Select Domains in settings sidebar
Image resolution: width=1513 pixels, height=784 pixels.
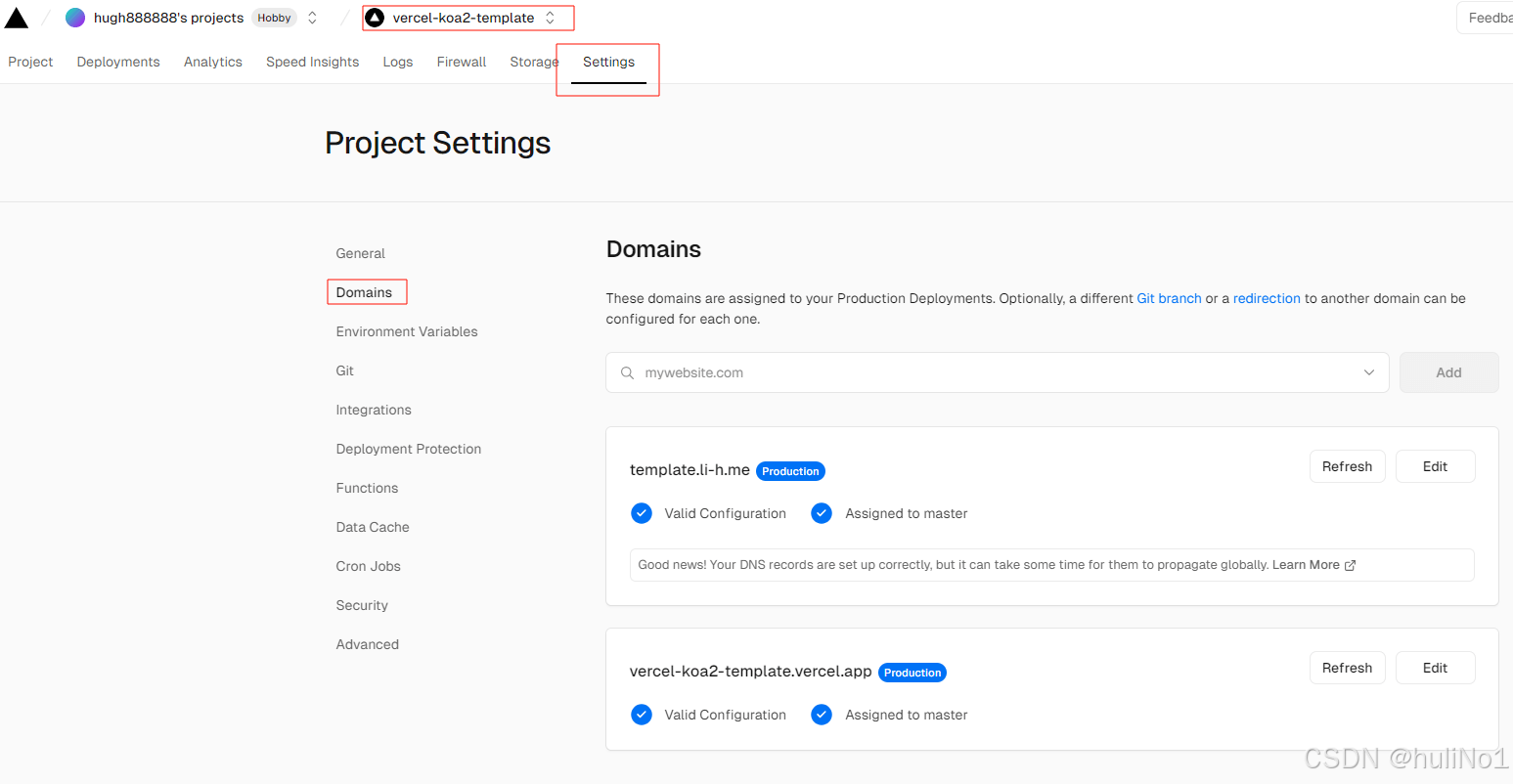(x=364, y=292)
